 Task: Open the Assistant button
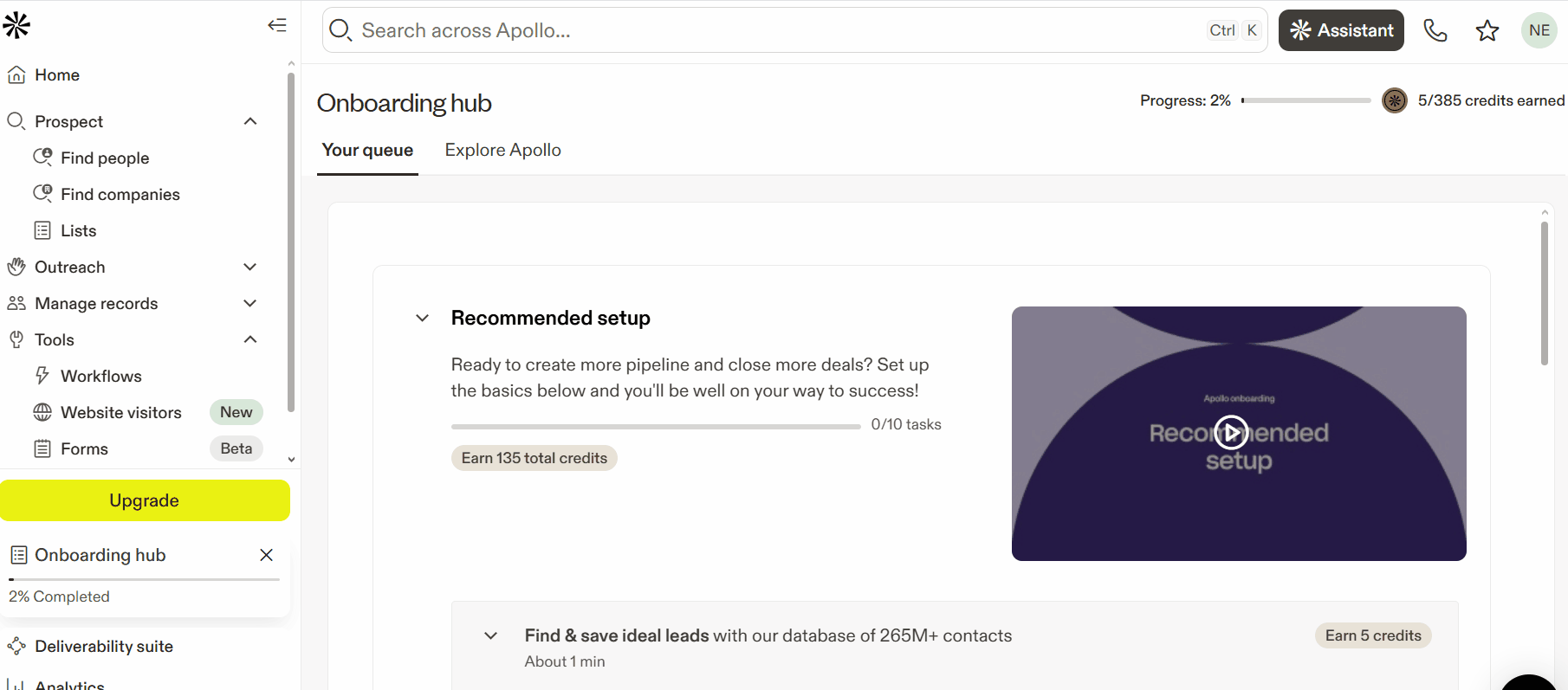[x=1341, y=31]
